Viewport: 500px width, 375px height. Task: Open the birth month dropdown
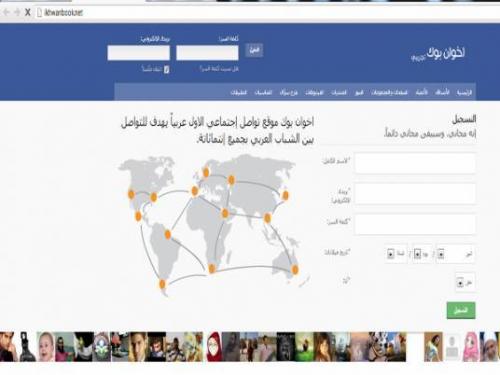pos(455,254)
